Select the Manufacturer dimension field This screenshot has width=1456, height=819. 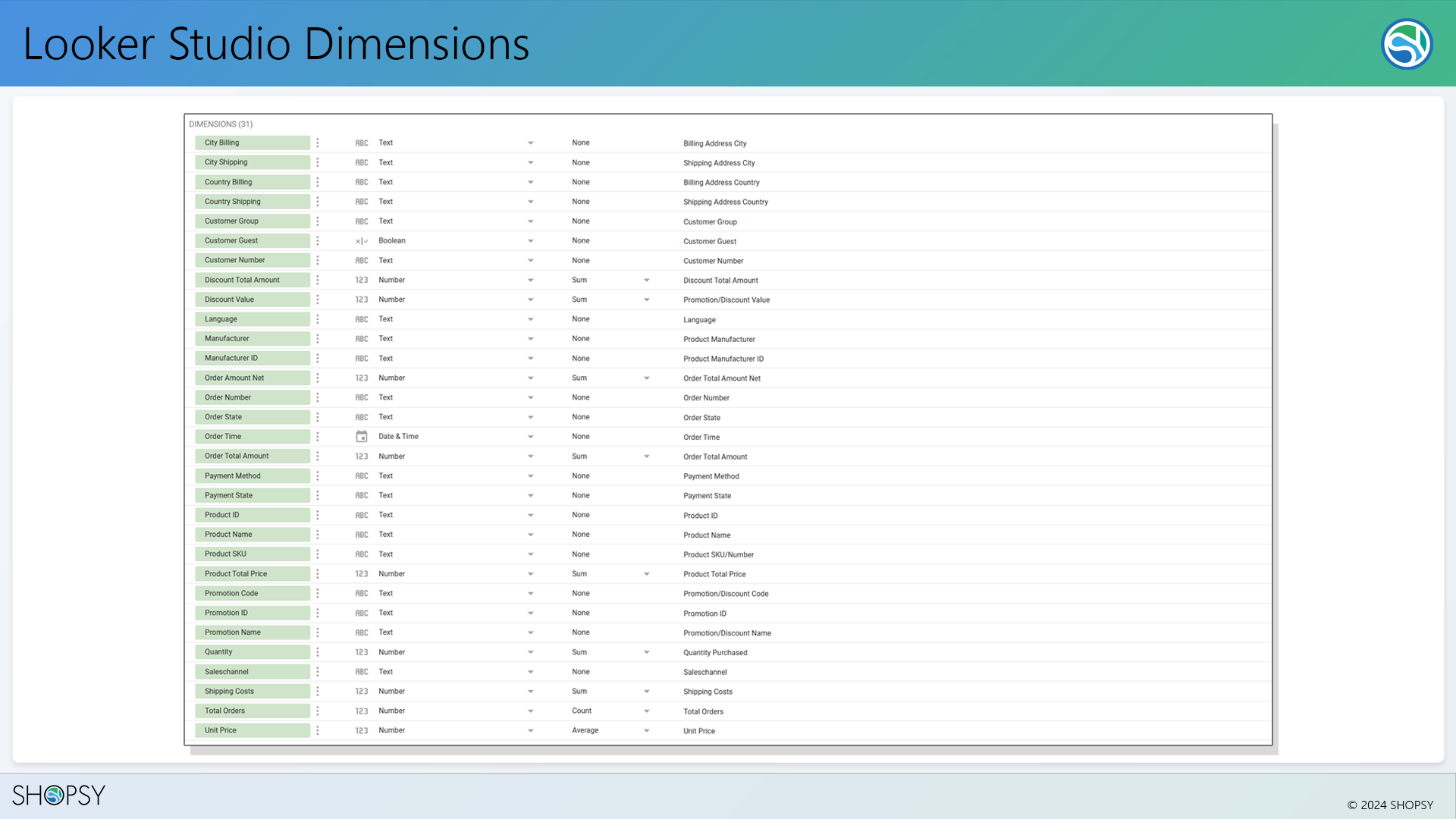pos(253,339)
